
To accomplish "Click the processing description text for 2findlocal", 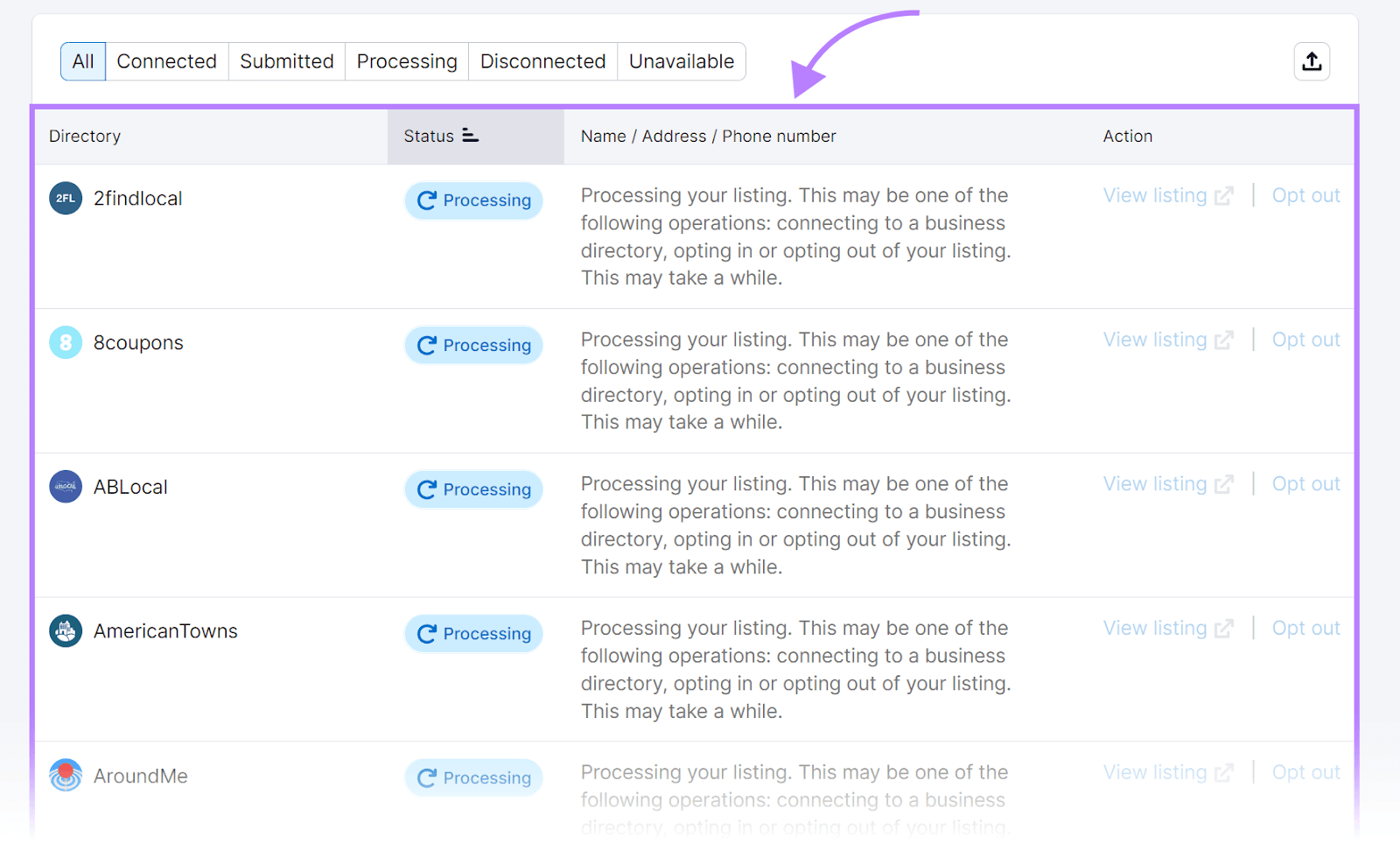I will coord(795,236).
